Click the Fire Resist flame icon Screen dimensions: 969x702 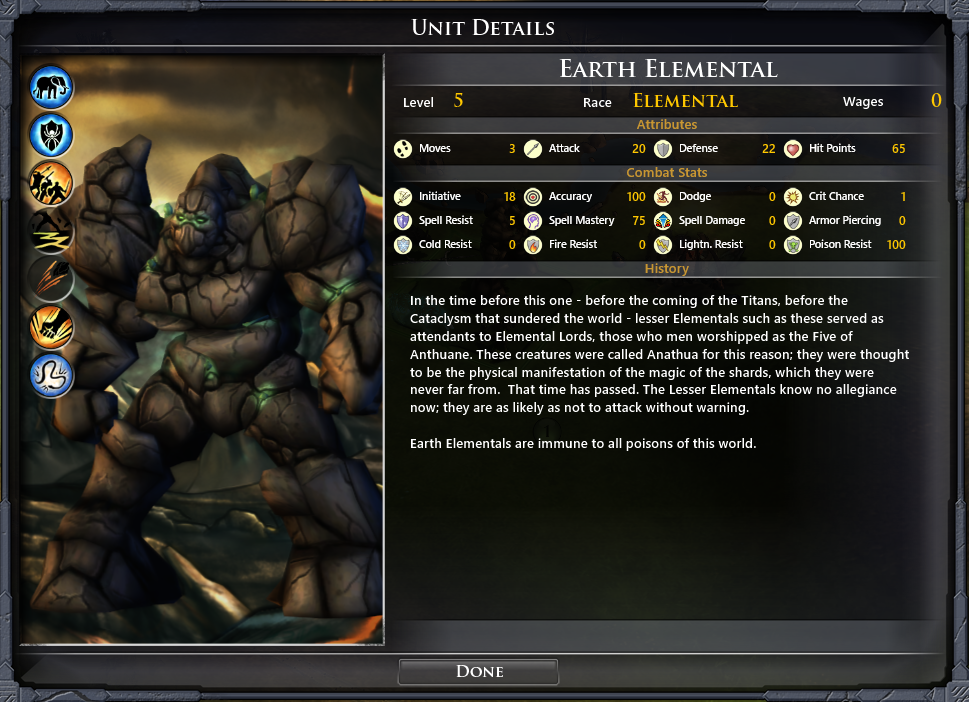click(533, 245)
